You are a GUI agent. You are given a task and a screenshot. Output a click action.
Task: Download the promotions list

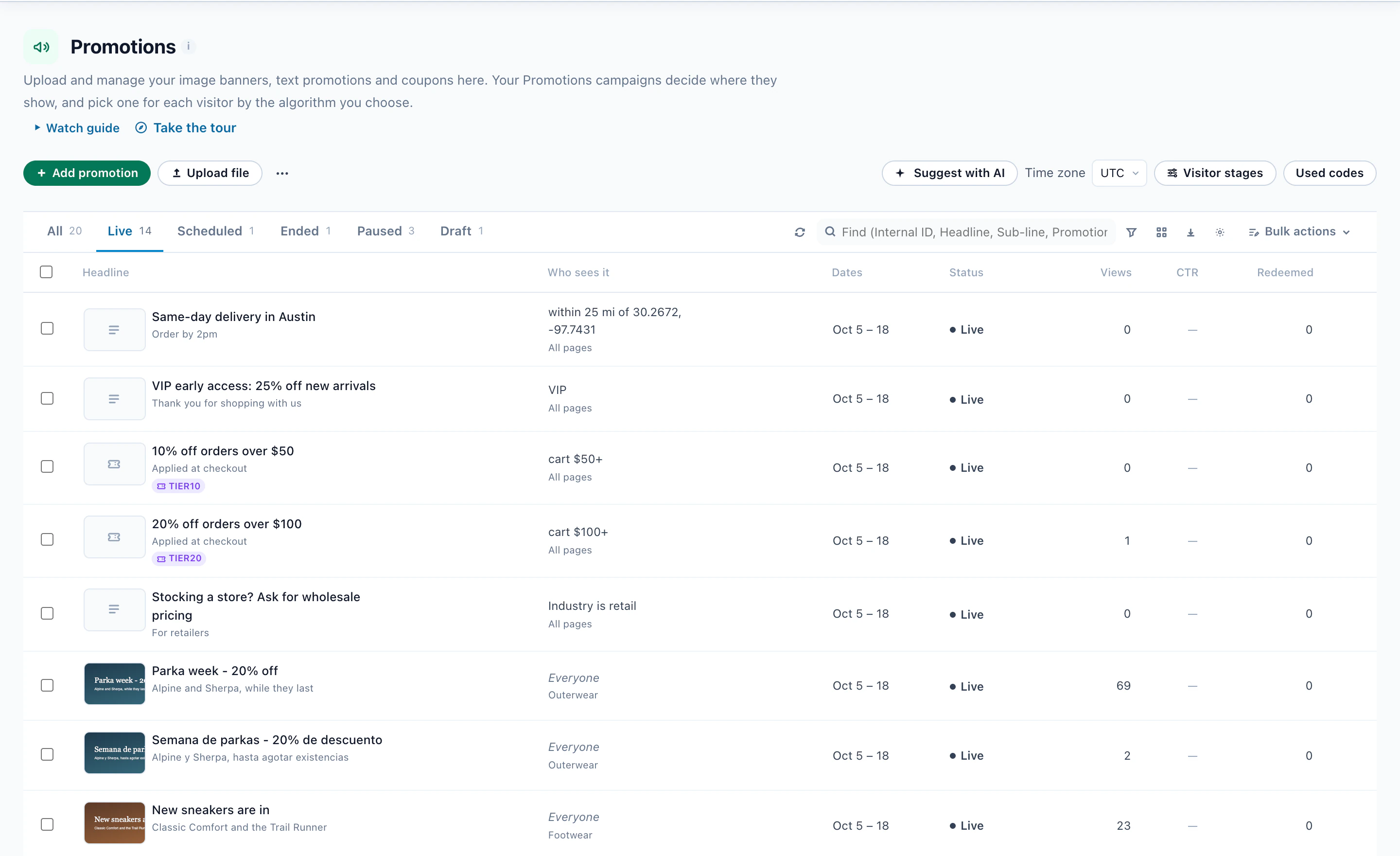pos(1190,232)
